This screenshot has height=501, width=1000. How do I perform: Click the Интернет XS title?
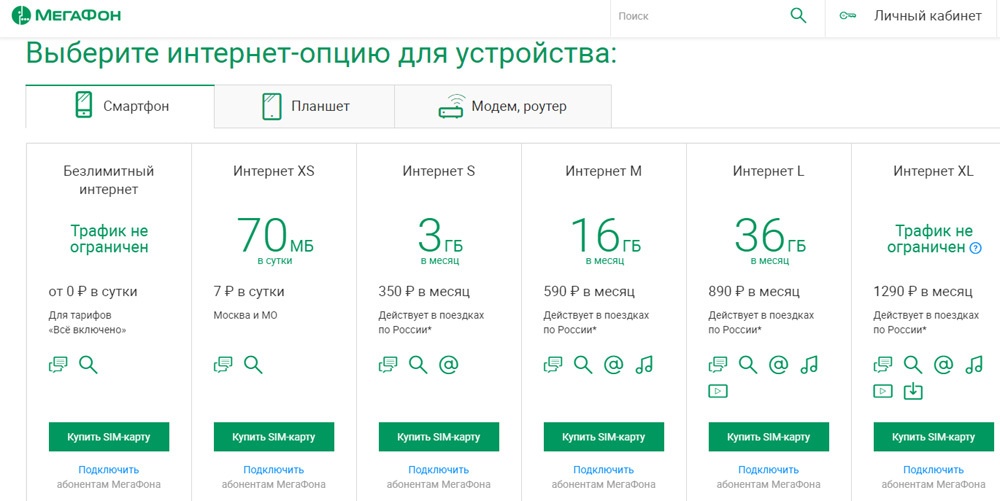[274, 171]
